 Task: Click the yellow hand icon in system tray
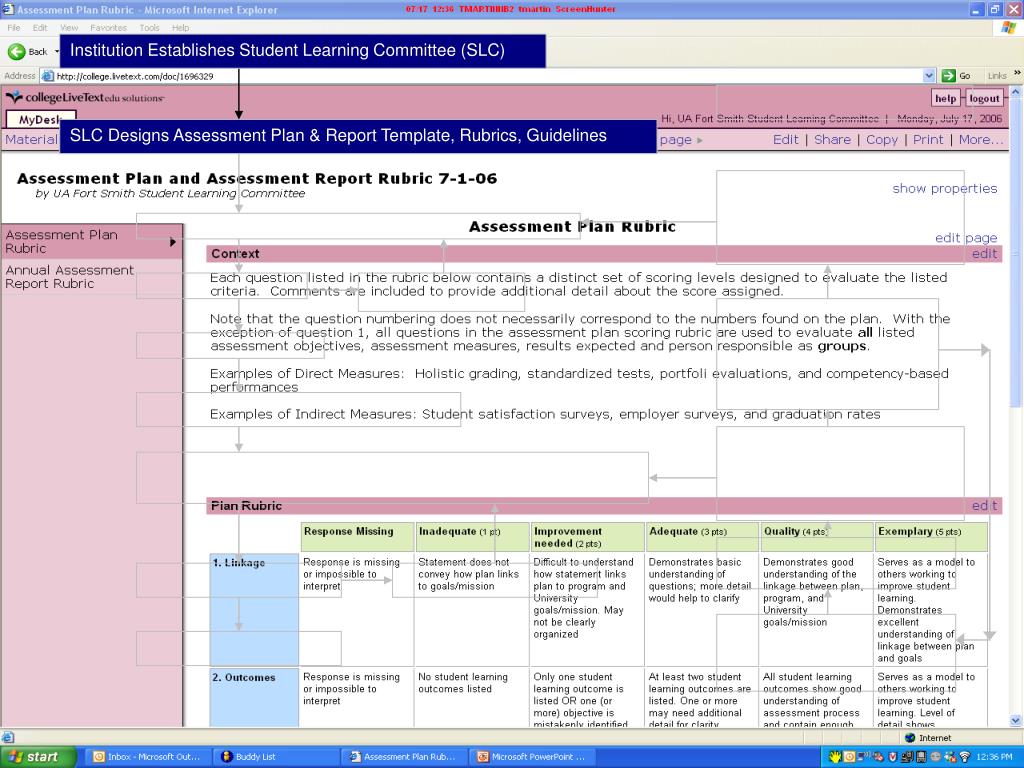835,758
